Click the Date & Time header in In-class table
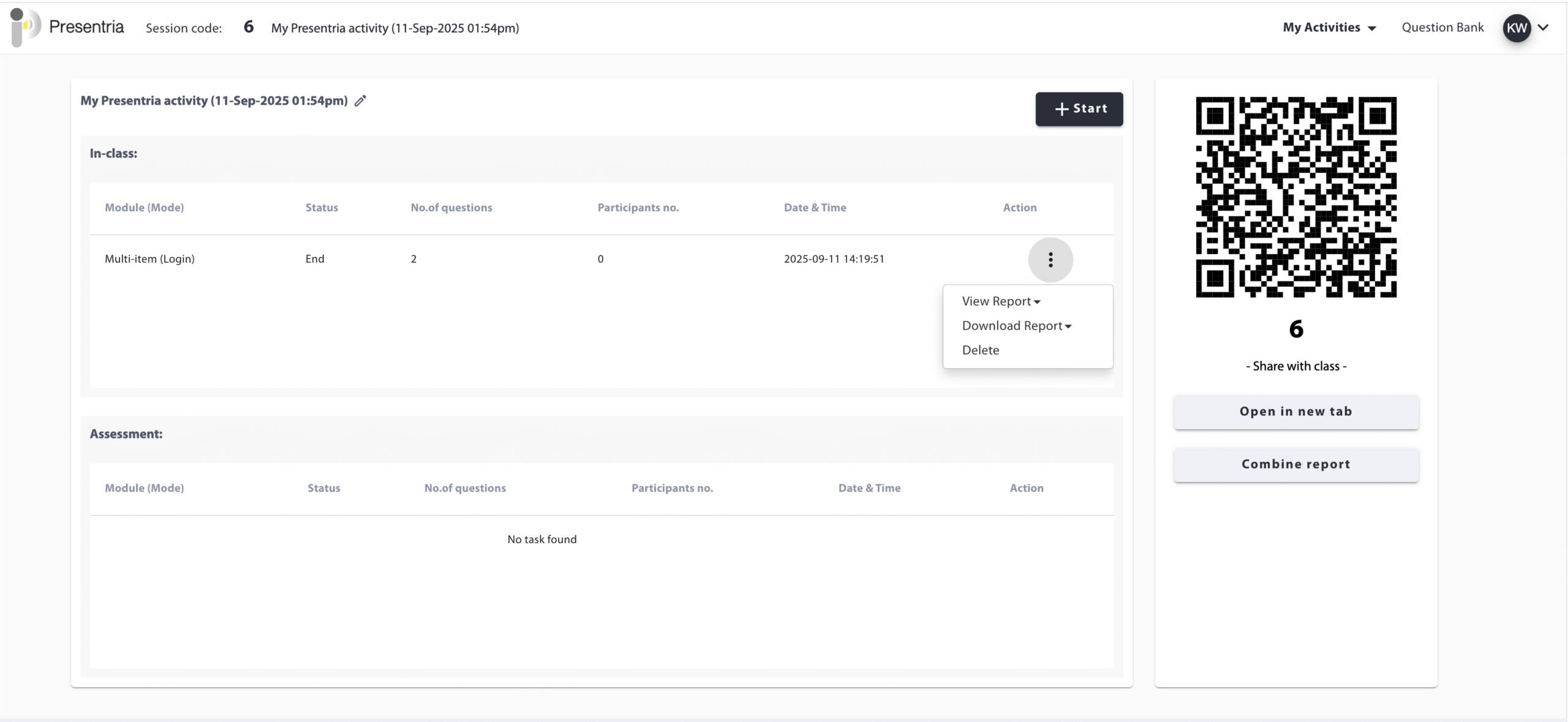1568x722 pixels. pyautogui.click(x=815, y=208)
